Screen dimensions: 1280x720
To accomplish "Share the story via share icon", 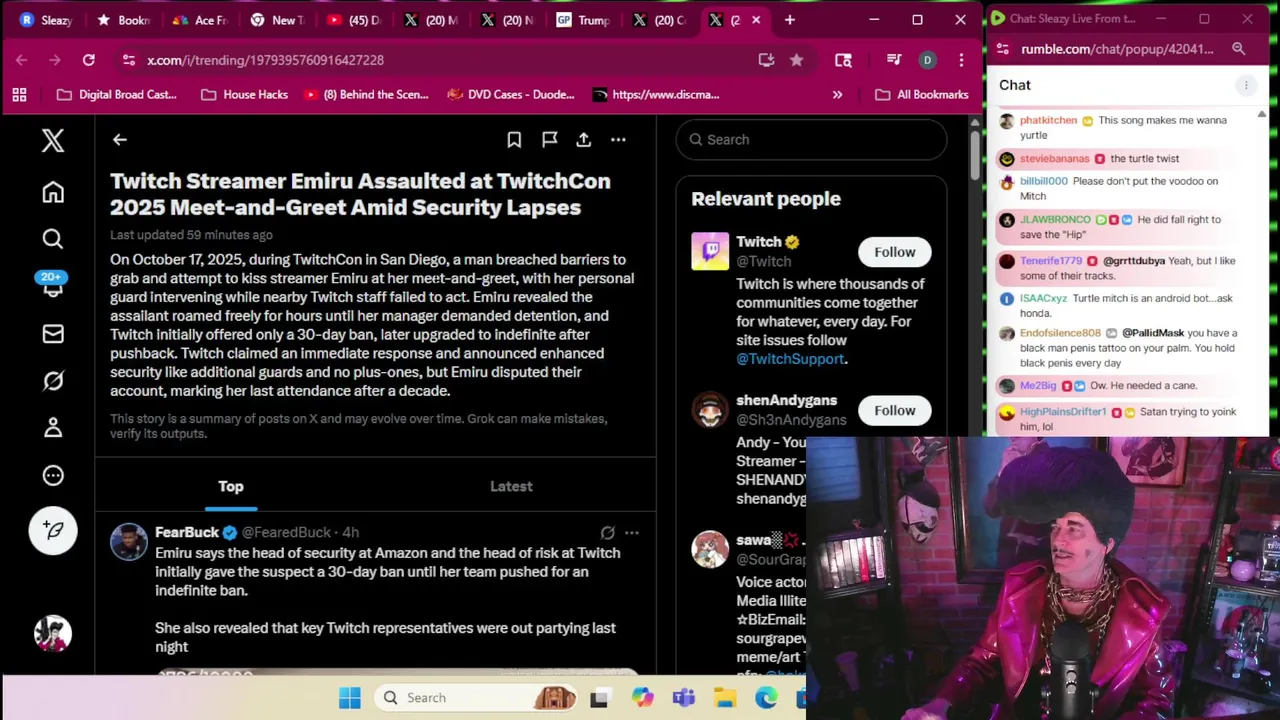I will [584, 140].
